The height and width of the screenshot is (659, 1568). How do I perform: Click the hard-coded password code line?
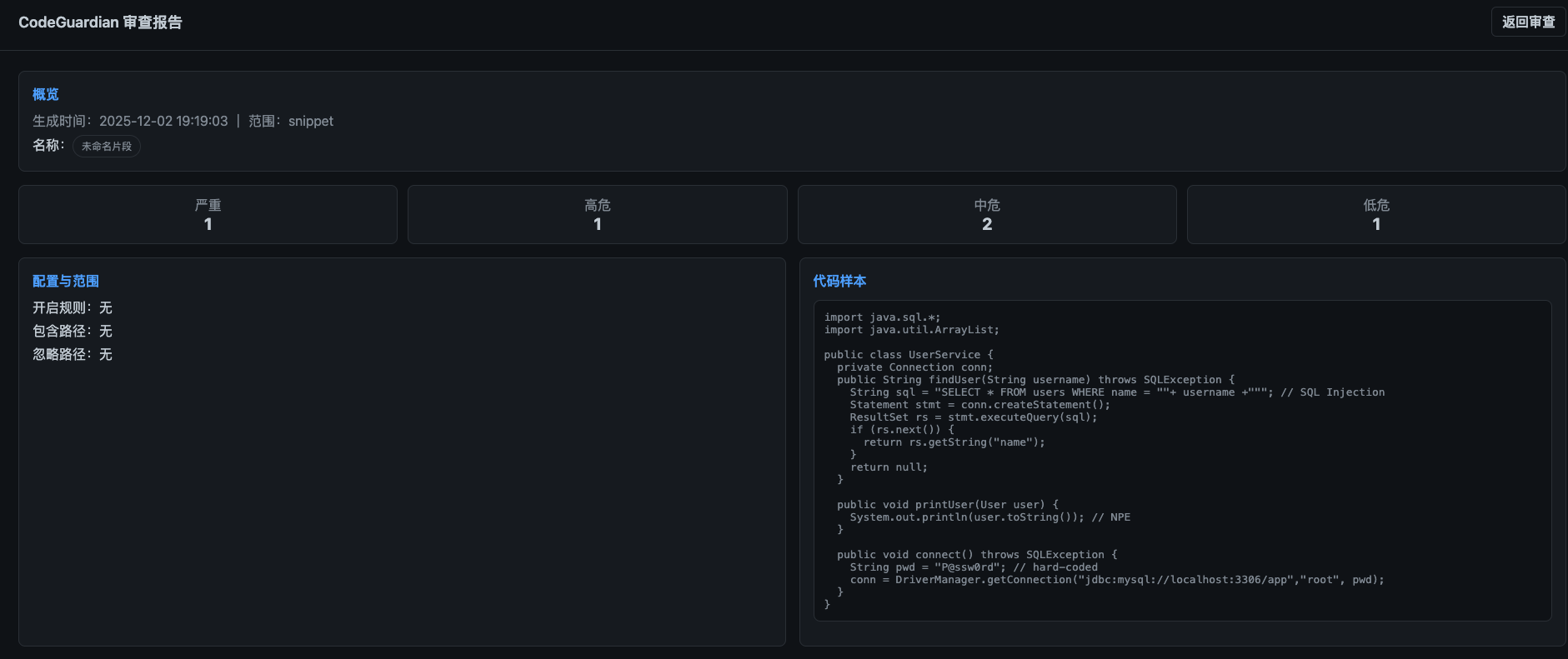point(973,567)
